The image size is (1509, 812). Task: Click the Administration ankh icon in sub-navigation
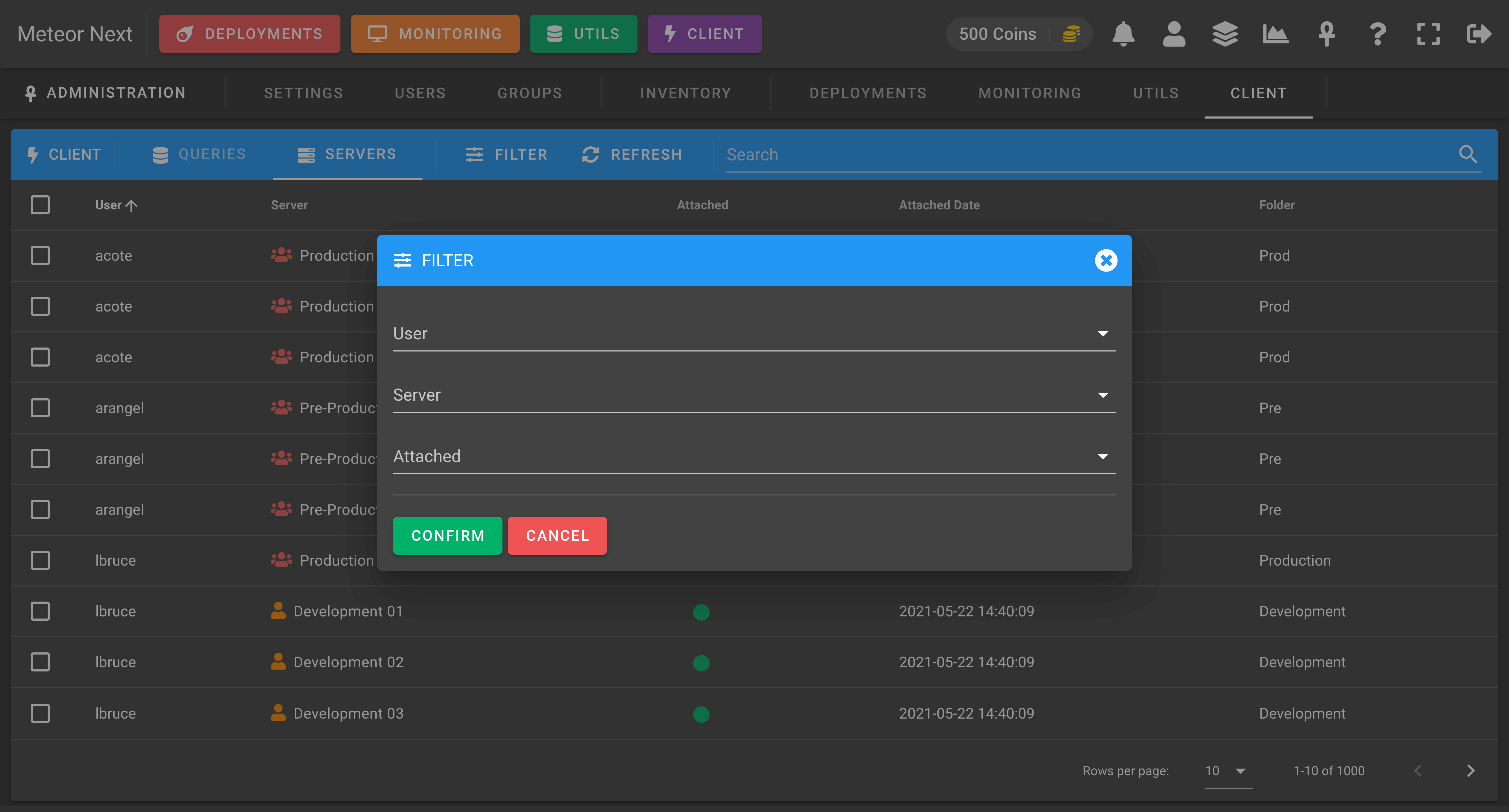(x=30, y=93)
